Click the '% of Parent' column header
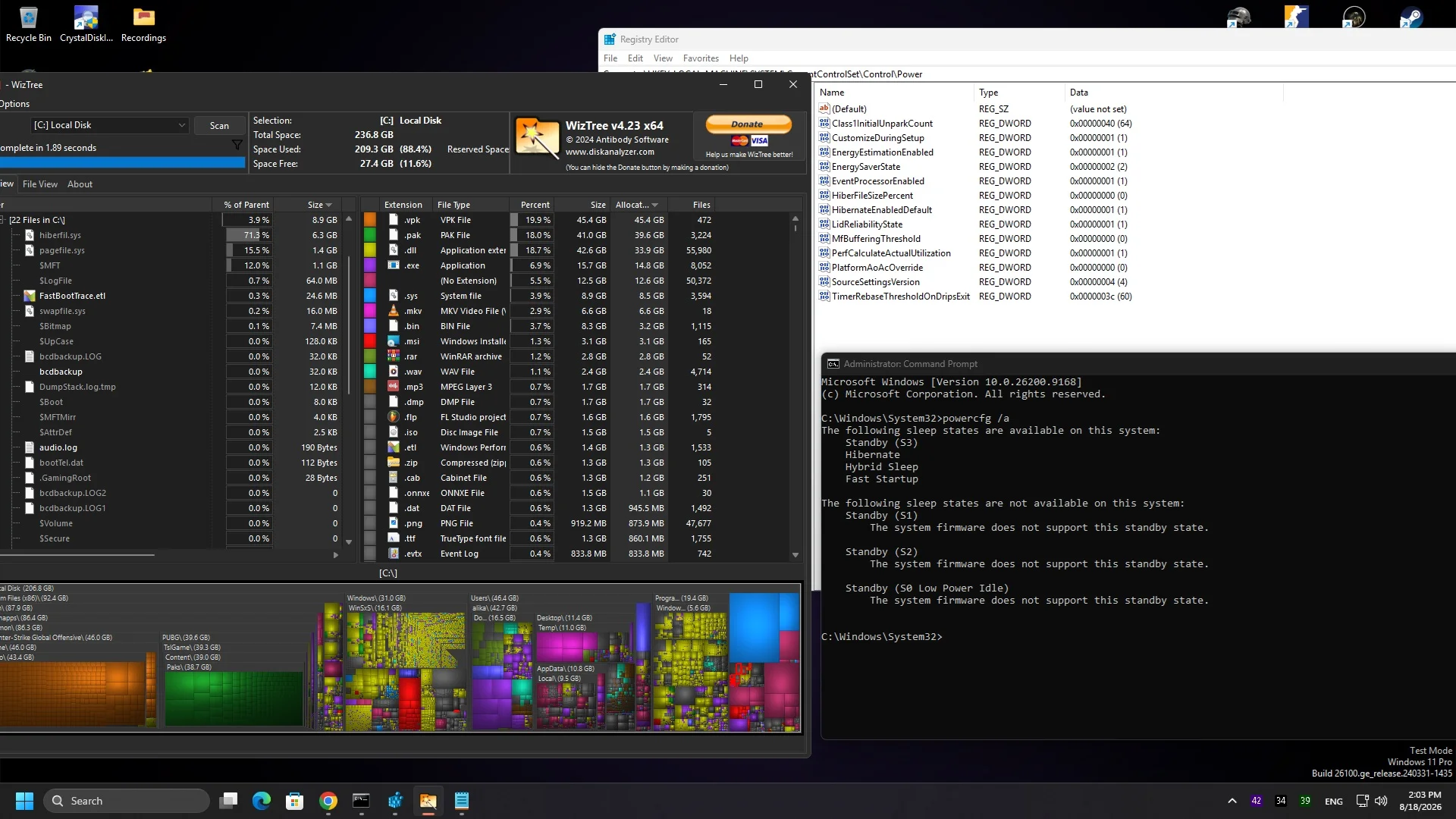 [x=246, y=205]
